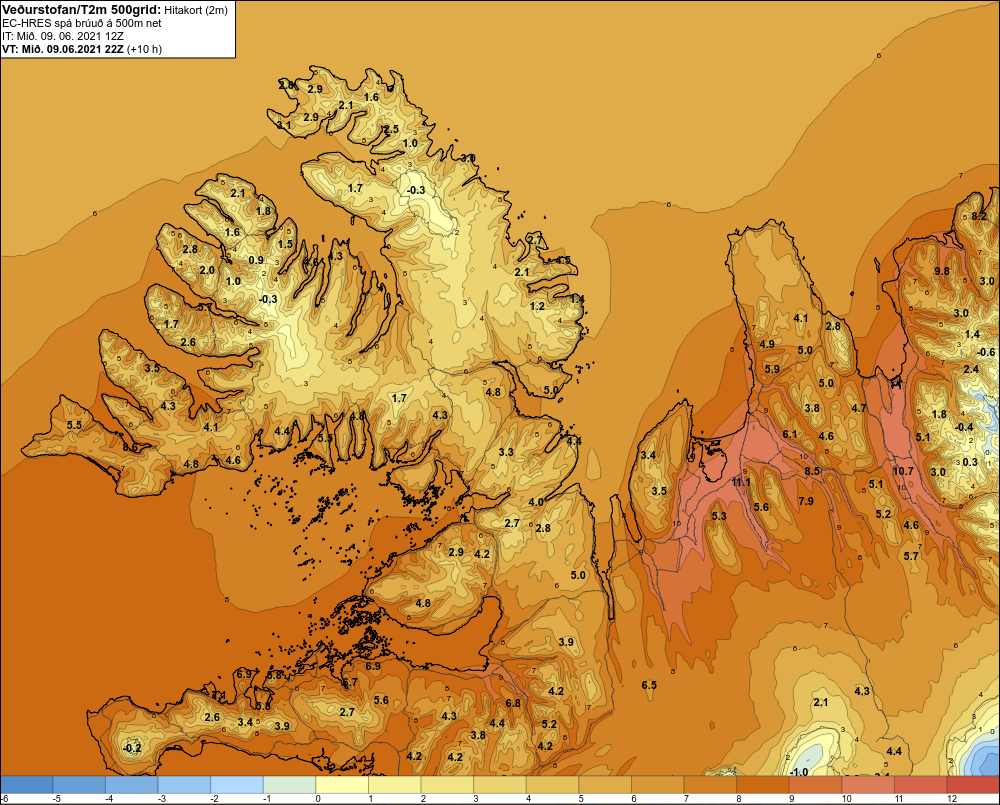Click the '0.3' temperature value

click(x=970, y=462)
